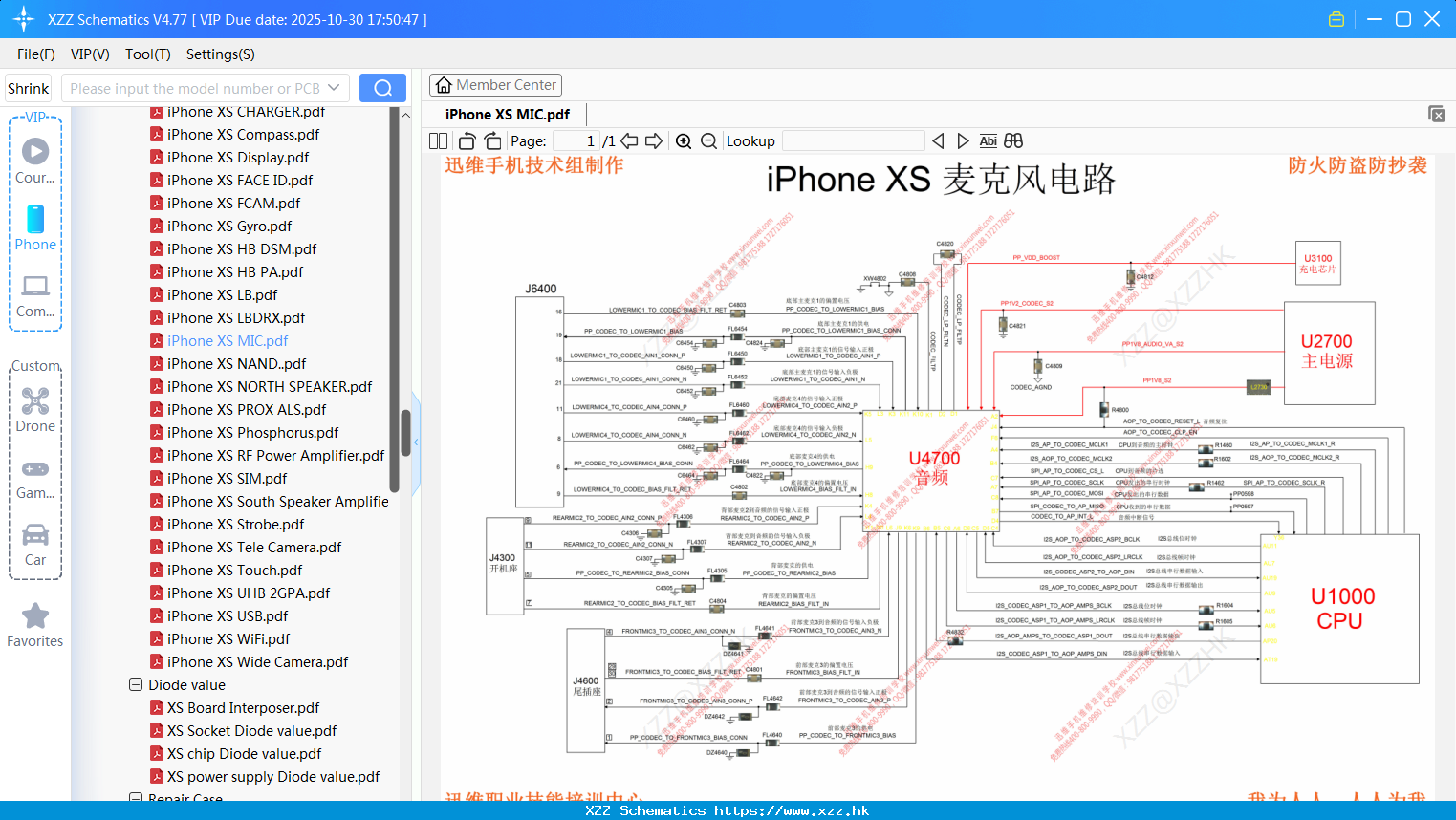This screenshot has width=1456, height=820.
Task: Toggle the Abi match-case search option
Action: [x=988, y=140]
